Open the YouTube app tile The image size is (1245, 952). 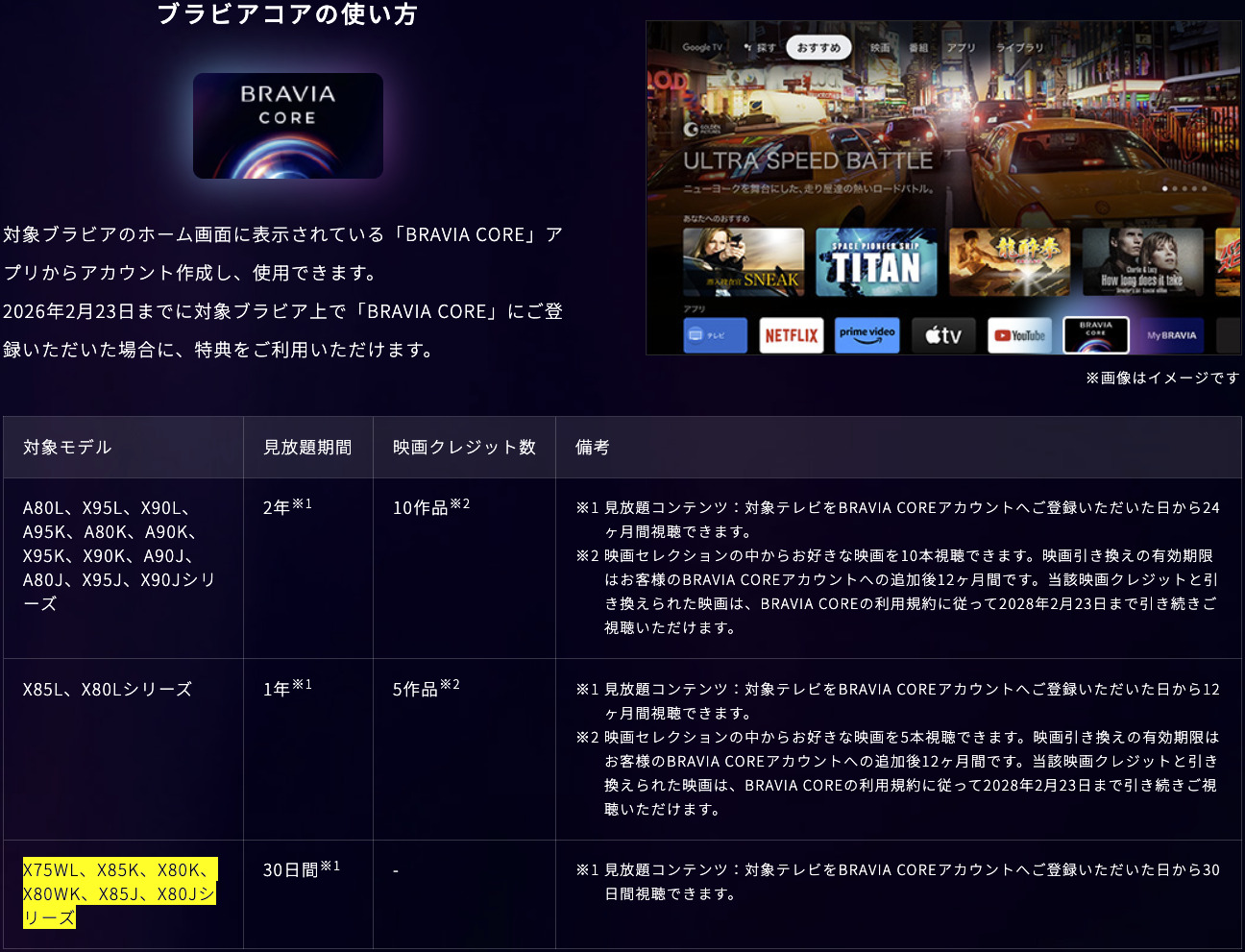coord(1019,335)
